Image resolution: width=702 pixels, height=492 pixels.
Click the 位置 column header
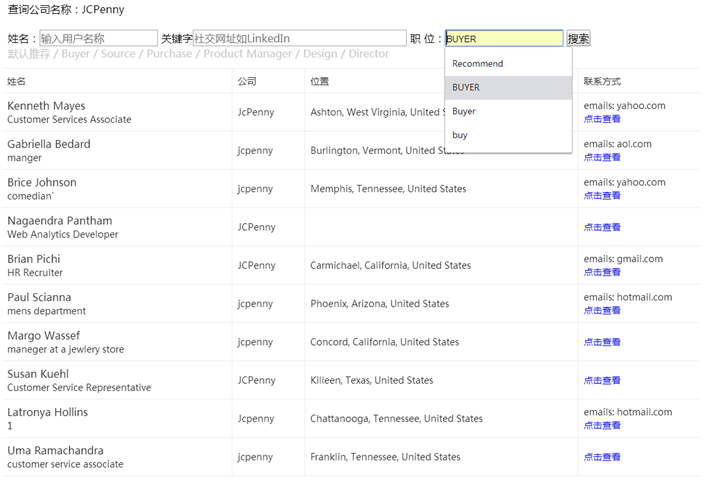click(320, 81)
